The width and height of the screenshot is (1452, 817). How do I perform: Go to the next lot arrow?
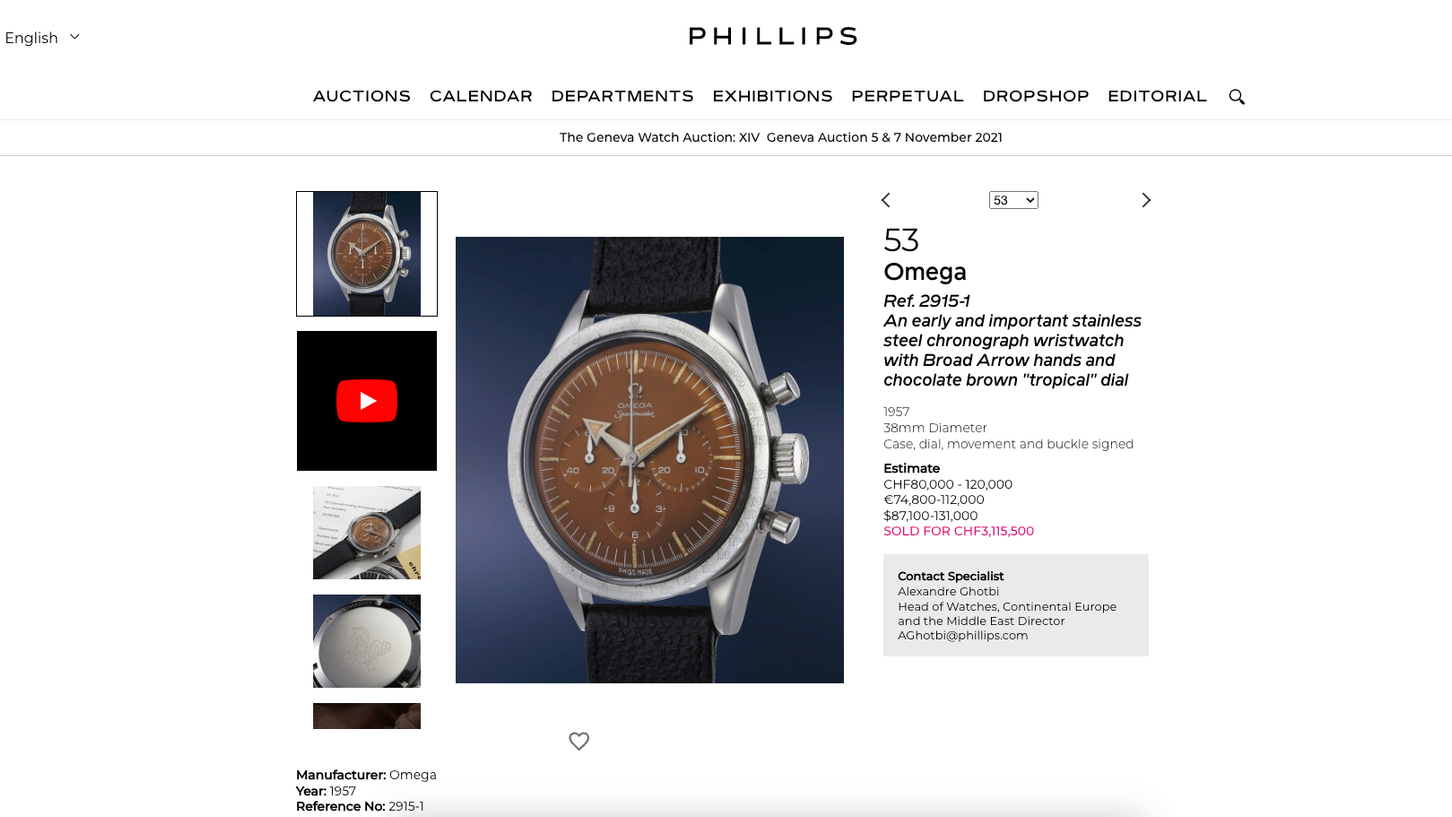(1146, 200)
